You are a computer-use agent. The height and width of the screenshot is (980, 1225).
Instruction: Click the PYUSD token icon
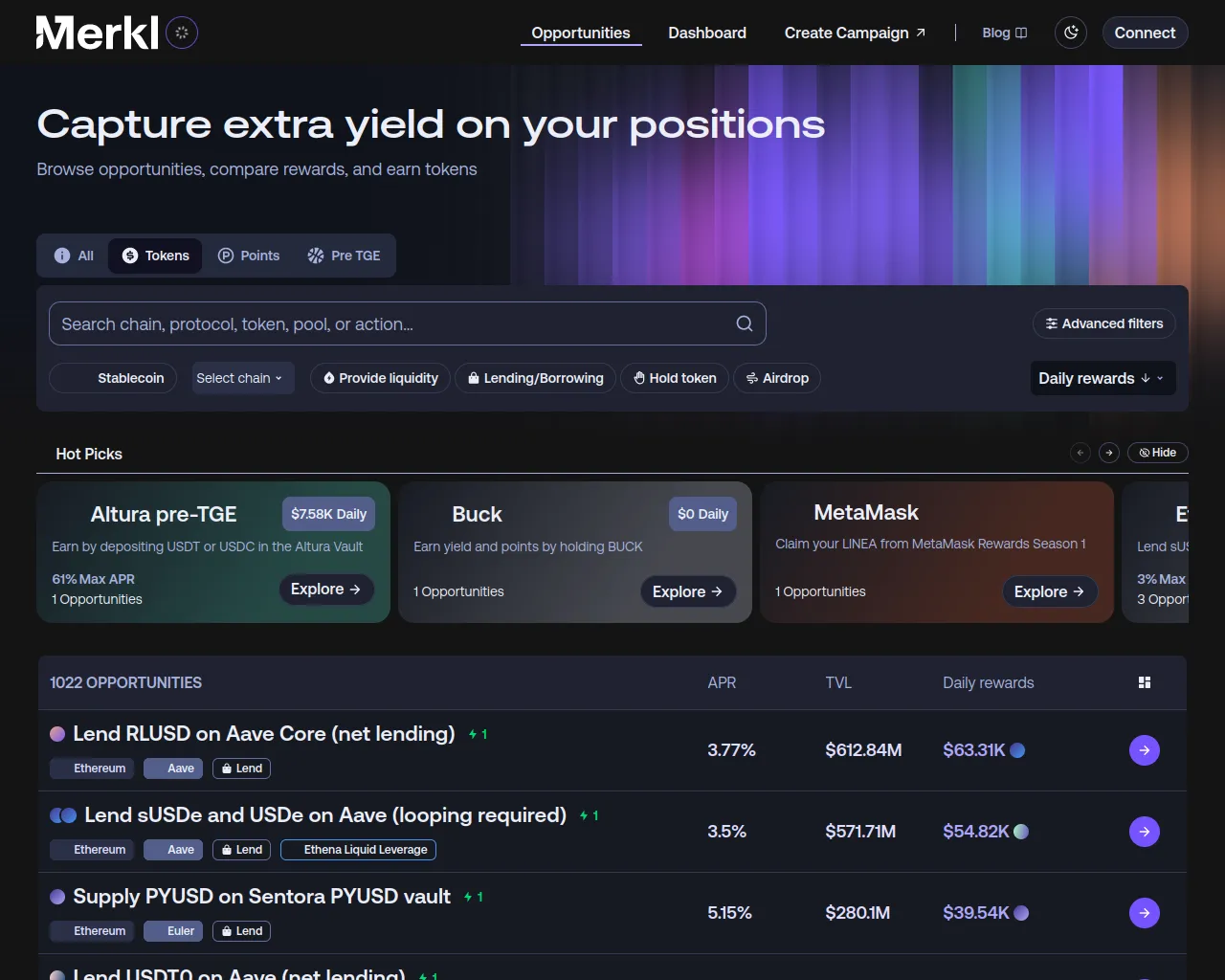57,897
